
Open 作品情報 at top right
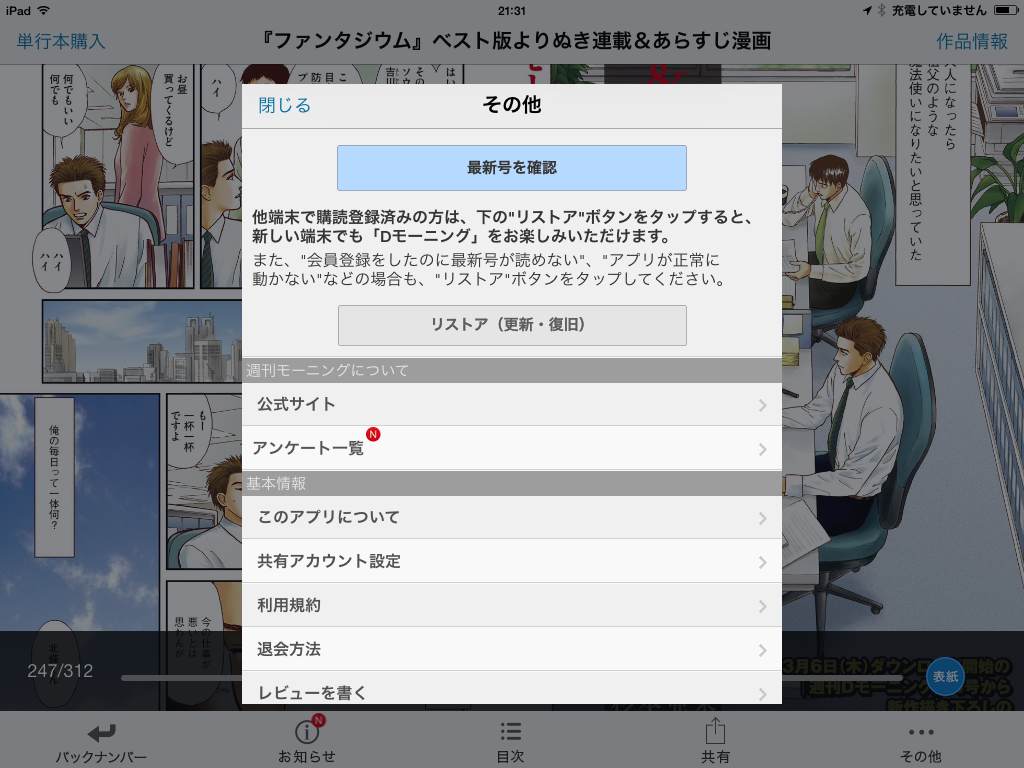pos(972,41)
